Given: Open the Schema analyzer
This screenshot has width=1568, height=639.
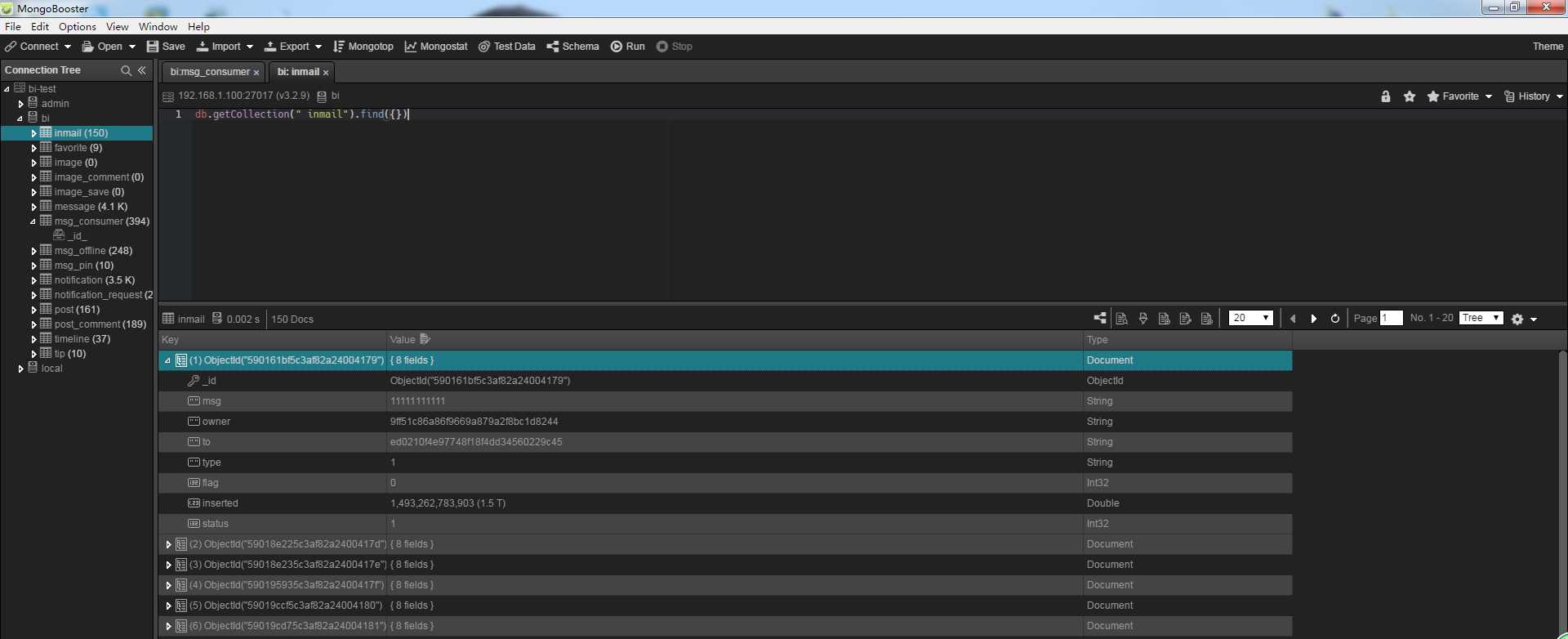Looking at the screenshot, I should [572, 47].
